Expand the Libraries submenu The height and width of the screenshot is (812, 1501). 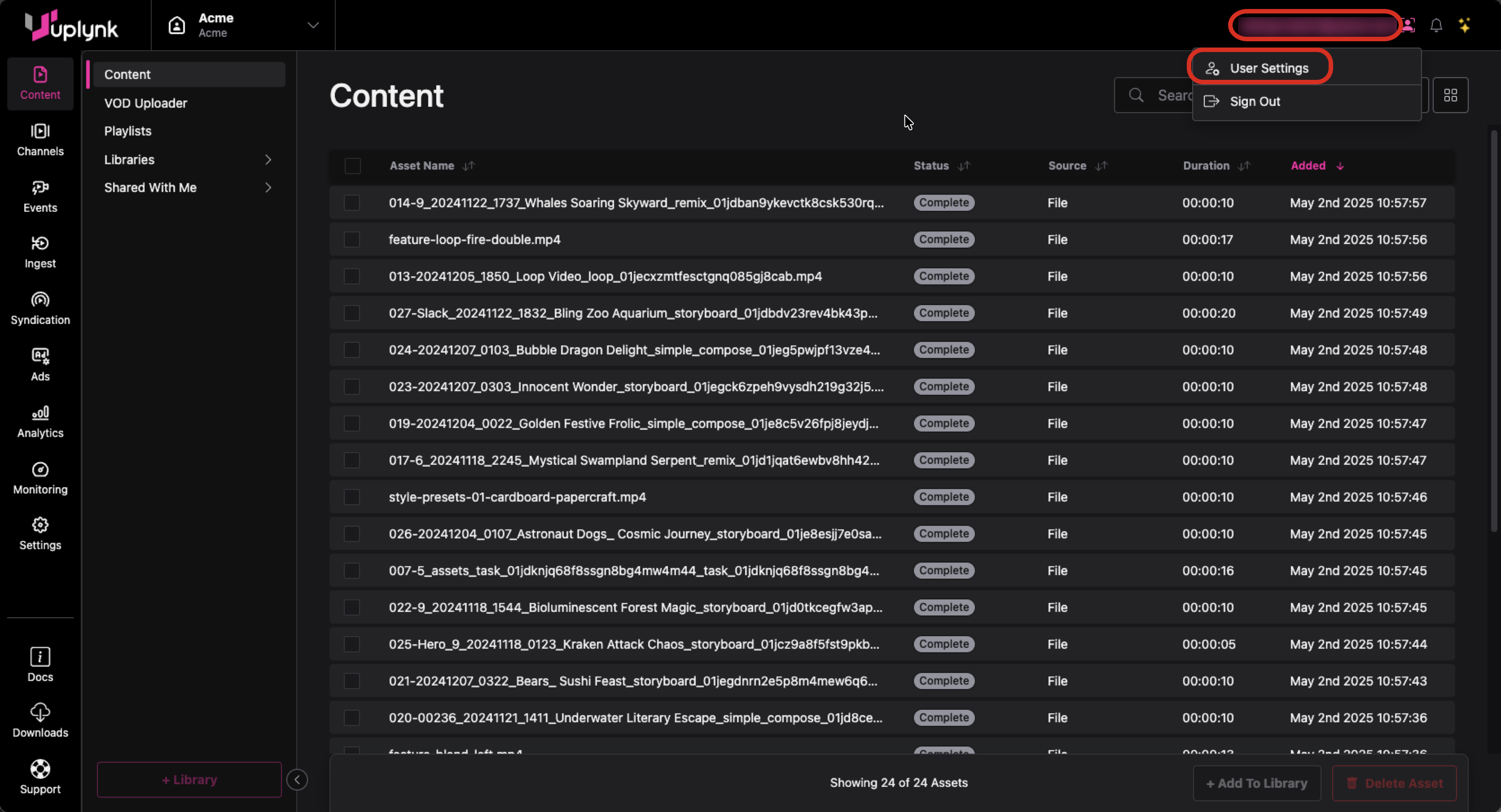pyautogui.click(x=268, y=160)
